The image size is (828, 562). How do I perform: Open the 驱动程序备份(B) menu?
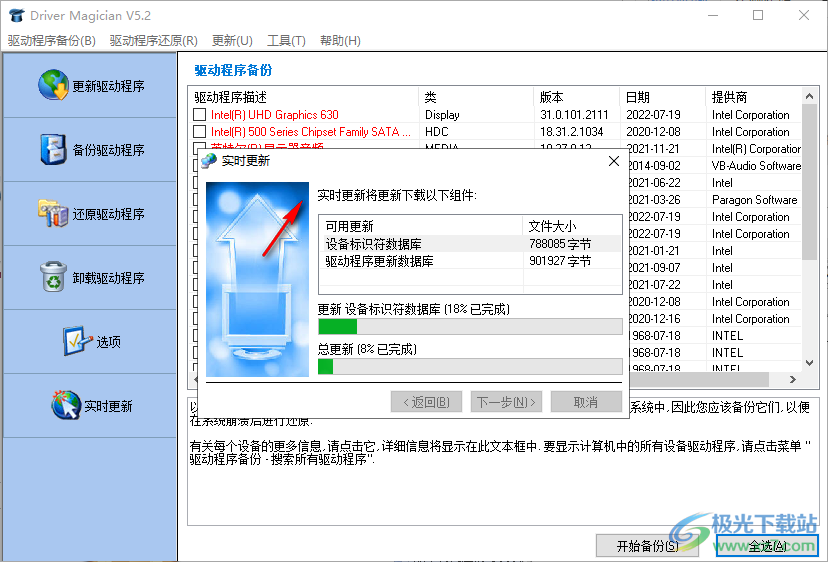pyautogui.click(x=52, y=41)
